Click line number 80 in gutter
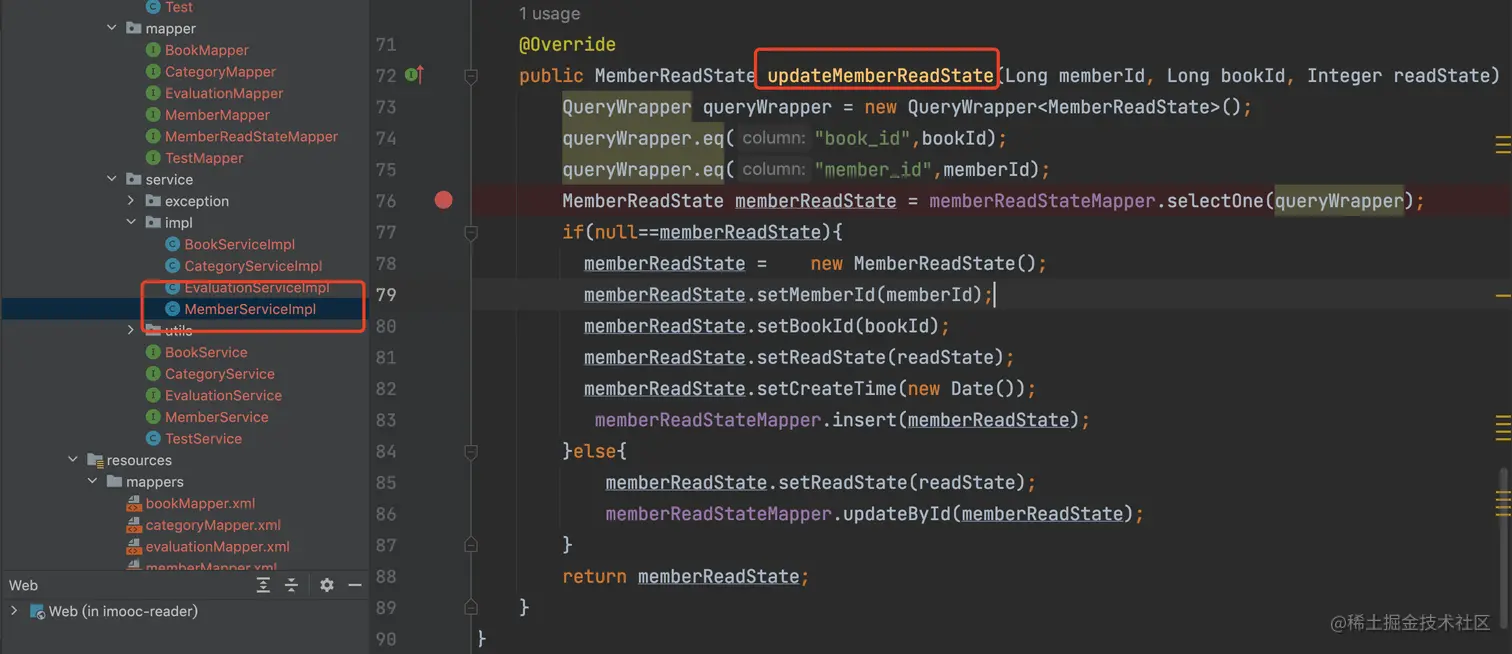This screenshot has height=654, width=1512. tap(386, 326)
